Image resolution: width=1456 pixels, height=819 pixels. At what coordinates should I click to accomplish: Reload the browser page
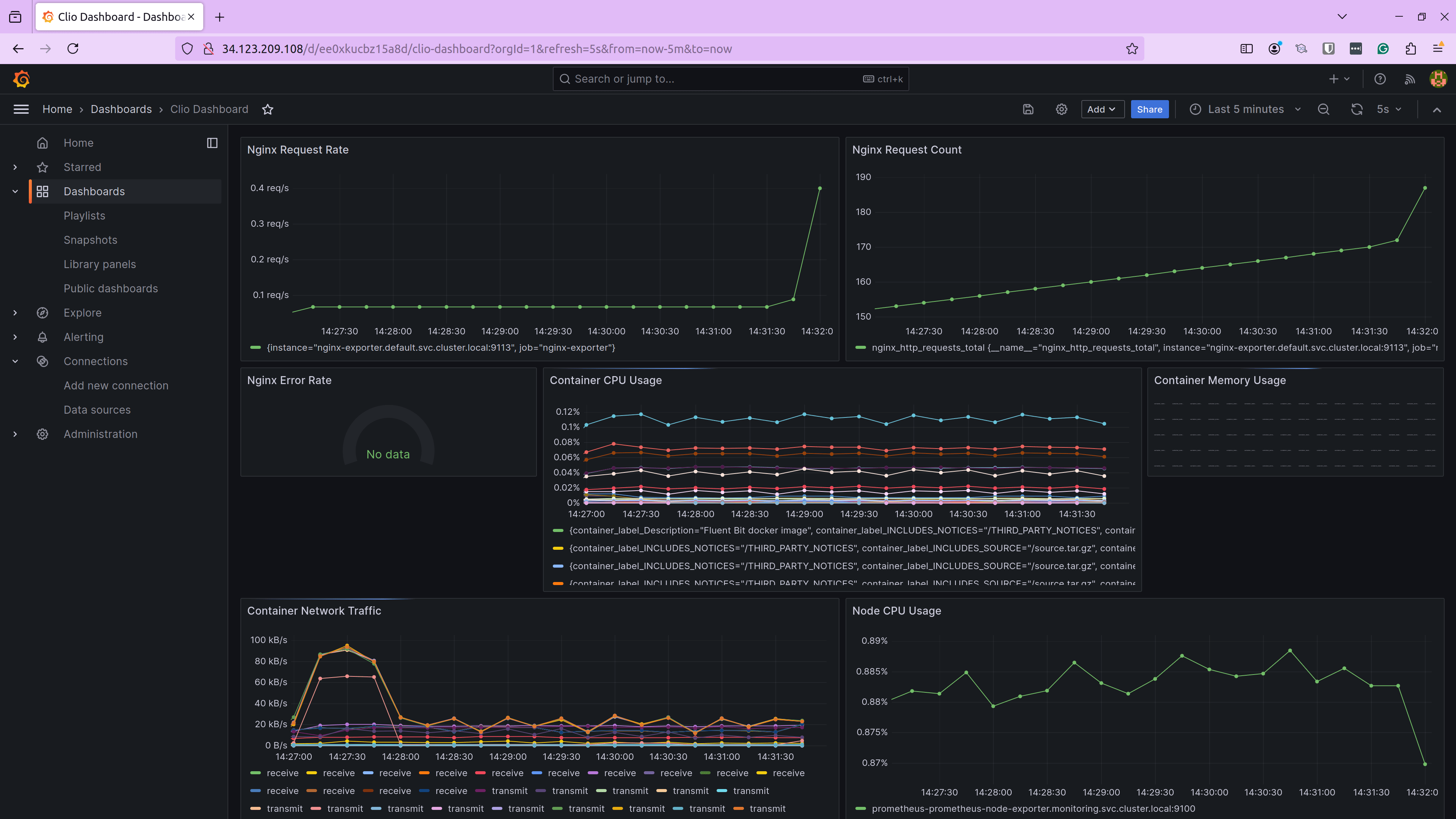click(73, 49)
